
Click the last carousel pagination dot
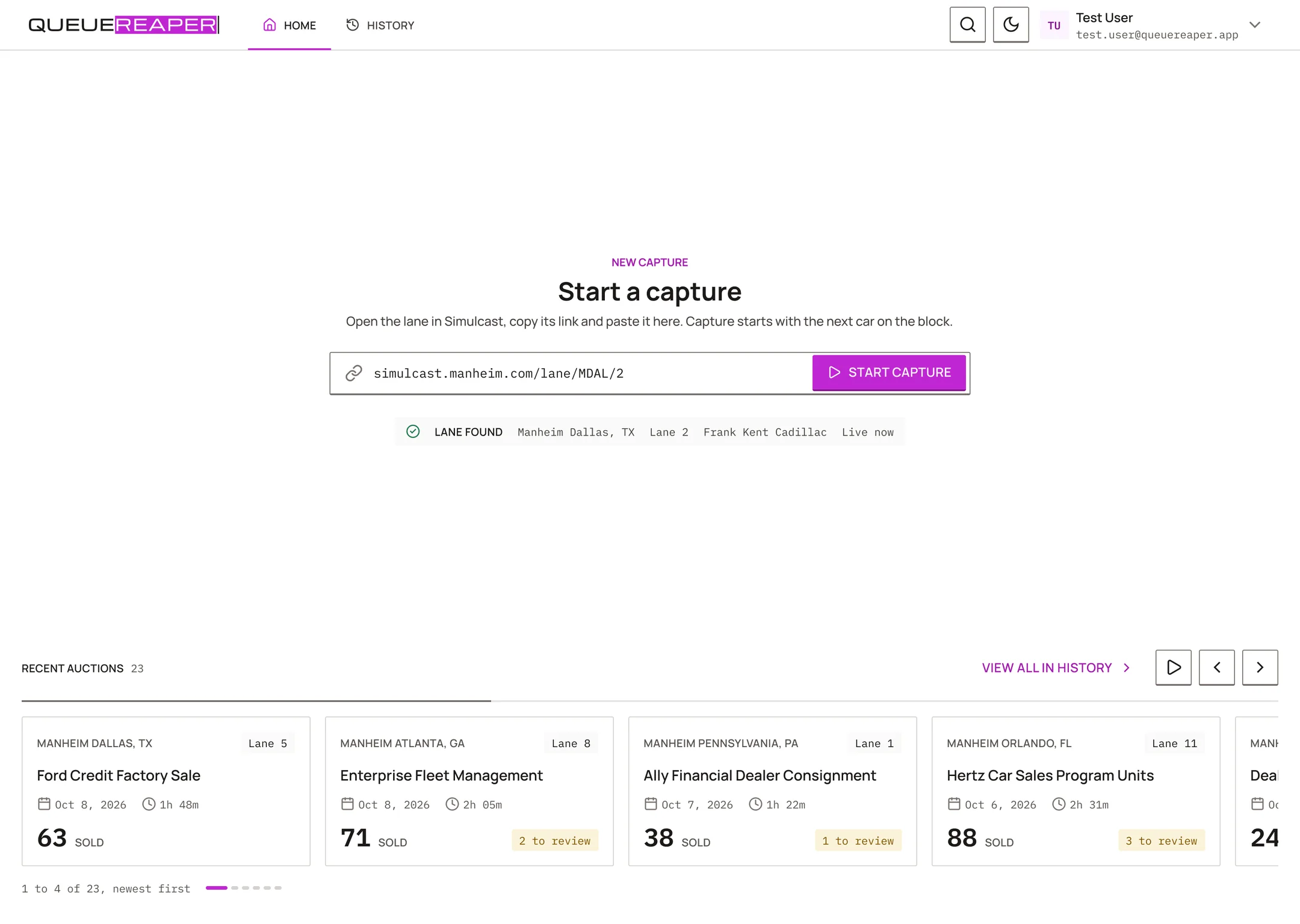click(x=278, y=888)
